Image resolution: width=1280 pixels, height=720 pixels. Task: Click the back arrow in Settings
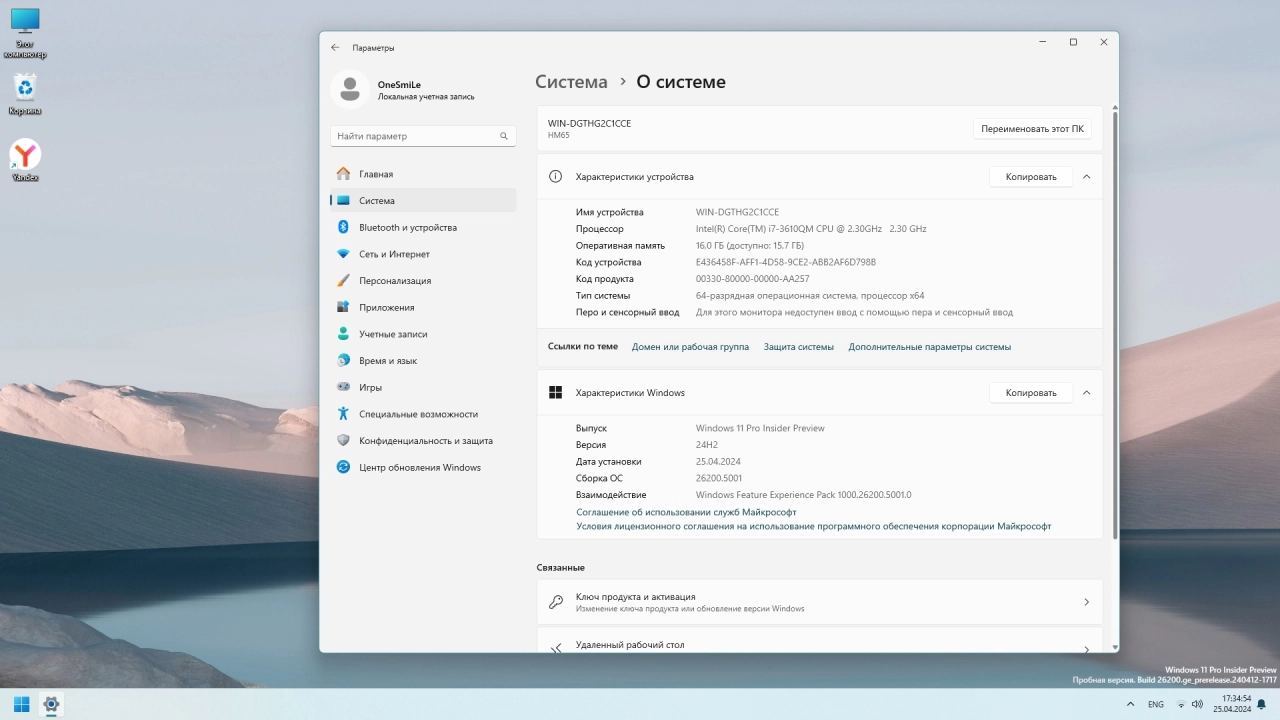click(x=335, y=47)
